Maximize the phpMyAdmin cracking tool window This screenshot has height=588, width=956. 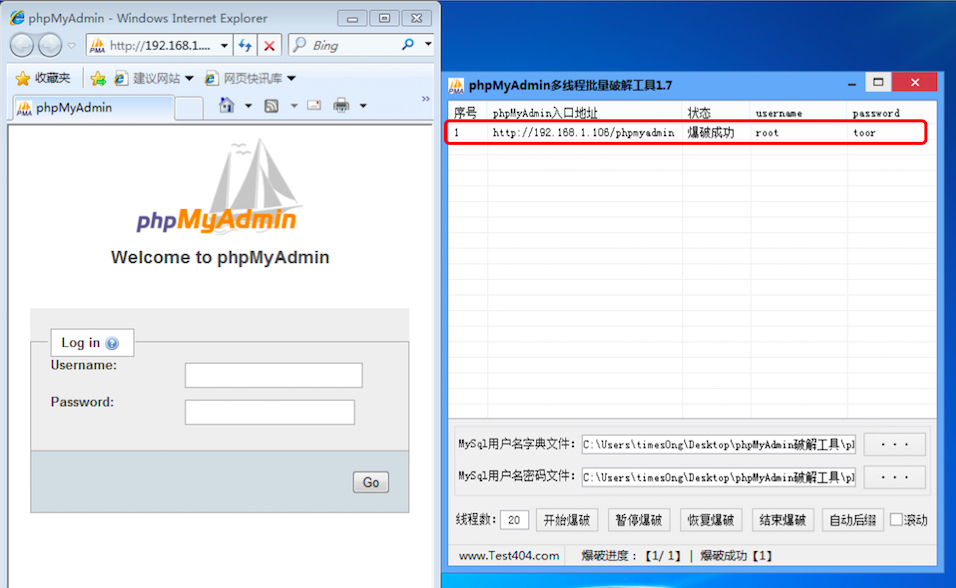click(878, 82)
